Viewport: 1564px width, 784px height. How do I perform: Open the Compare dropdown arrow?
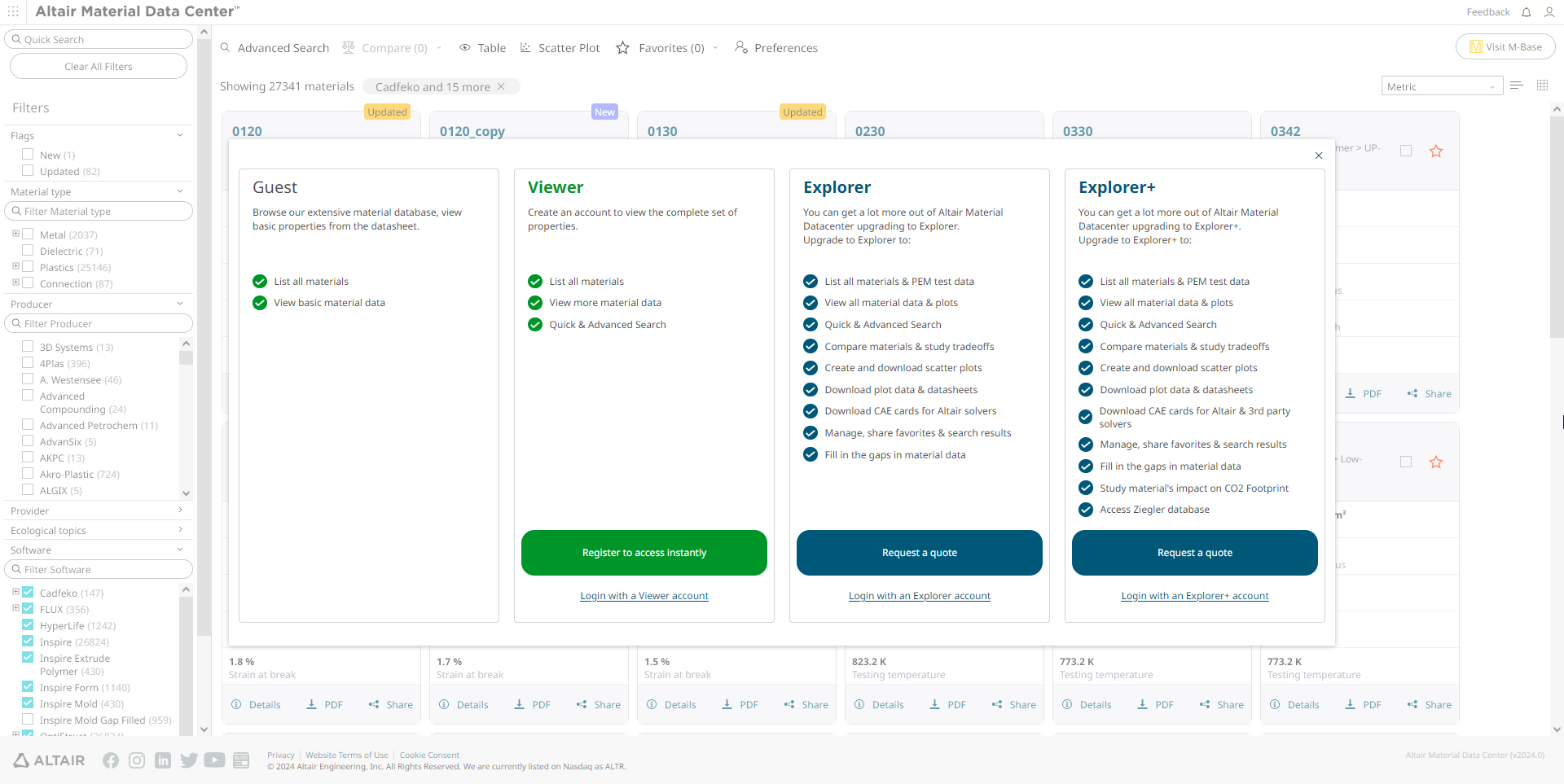pyautogui.click(x=439, y=48)
